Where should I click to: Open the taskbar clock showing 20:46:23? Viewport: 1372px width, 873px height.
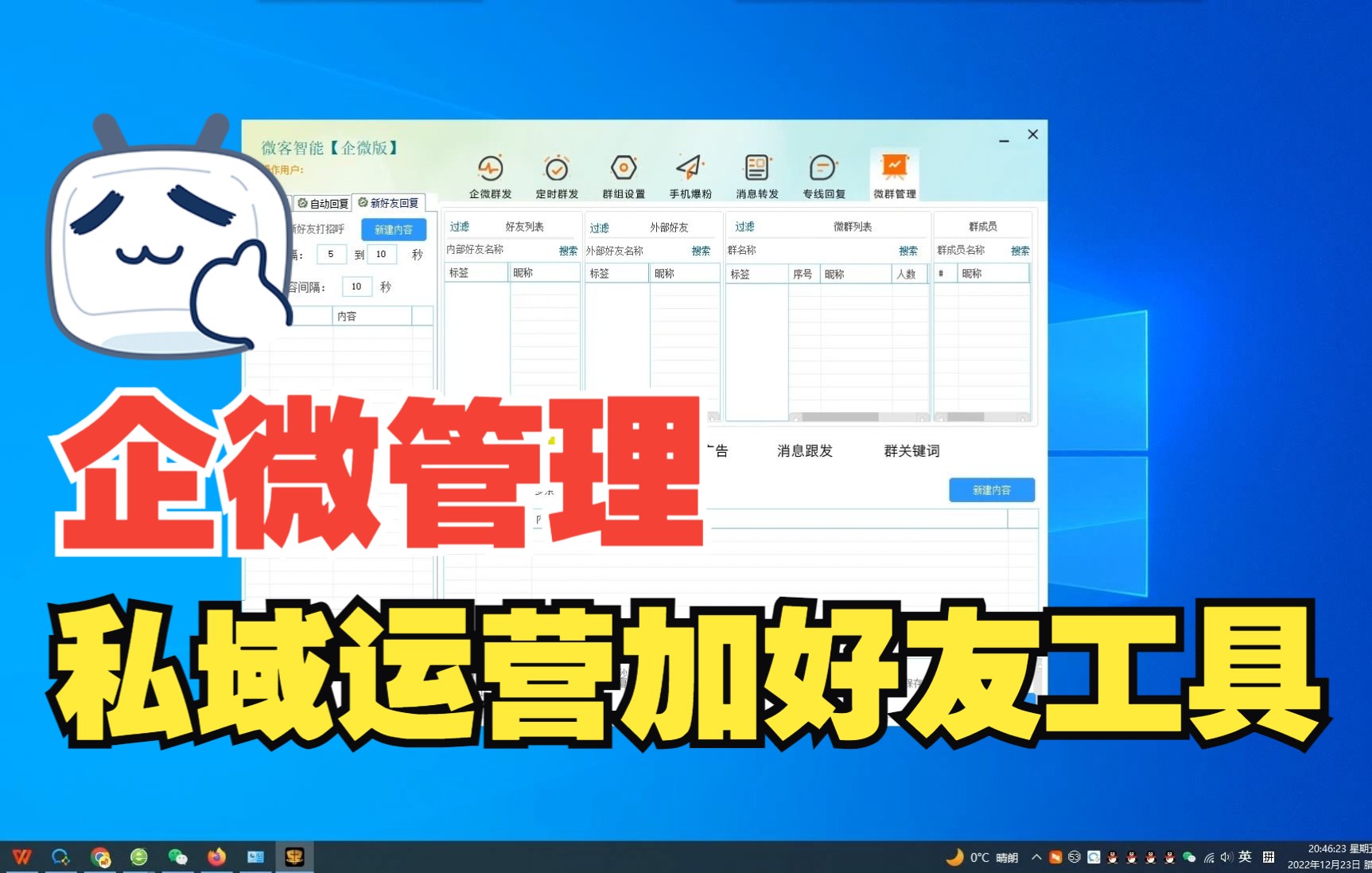click(x=1330, y=856)
